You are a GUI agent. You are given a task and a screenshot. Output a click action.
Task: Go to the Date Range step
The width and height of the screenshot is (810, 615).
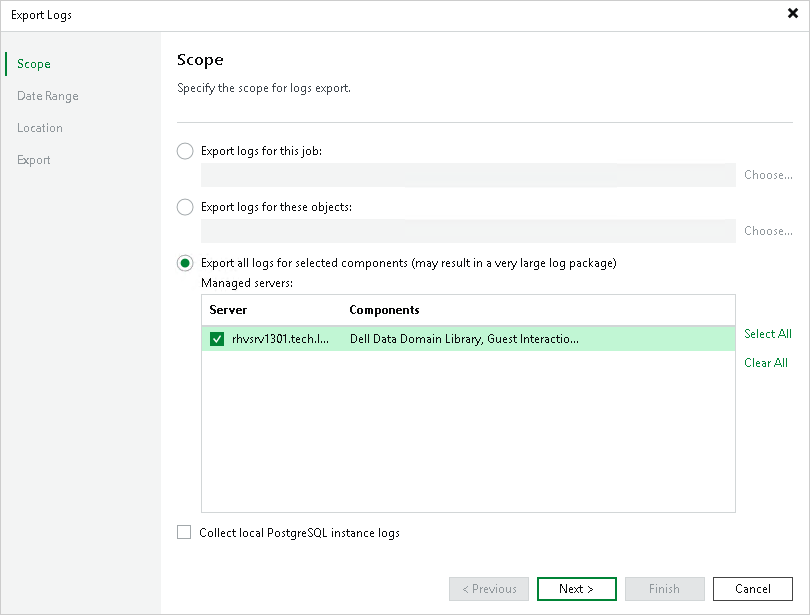(x=47, y=96)
